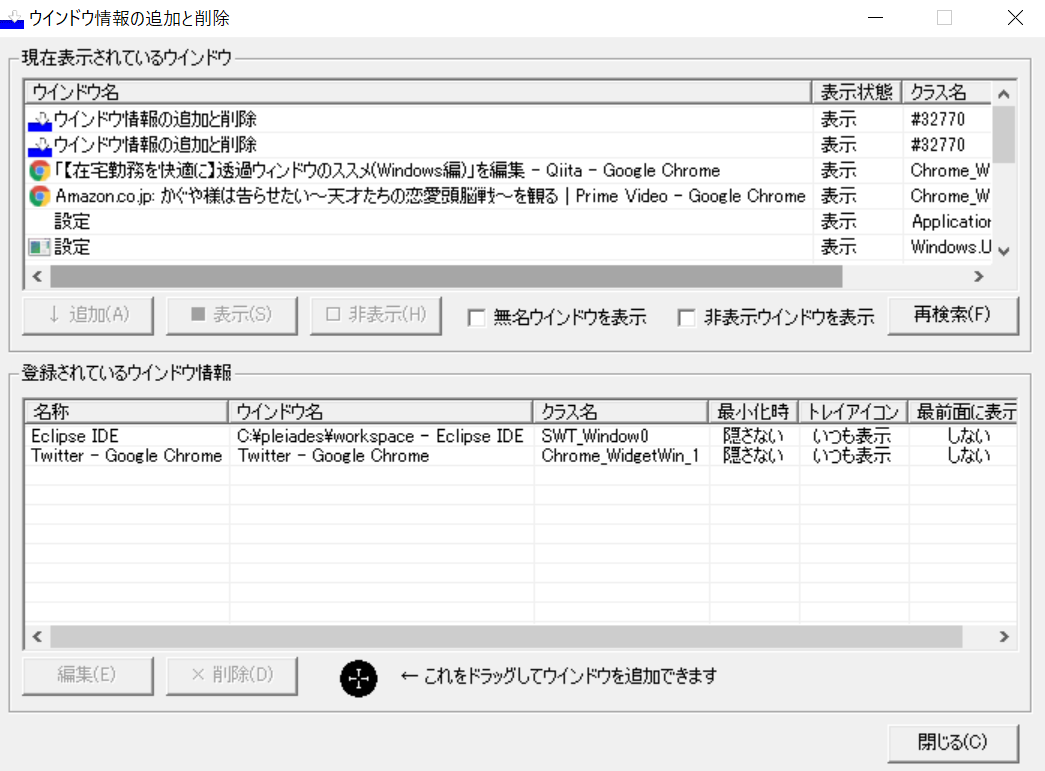Click the トレイアイコン column header

853,412
